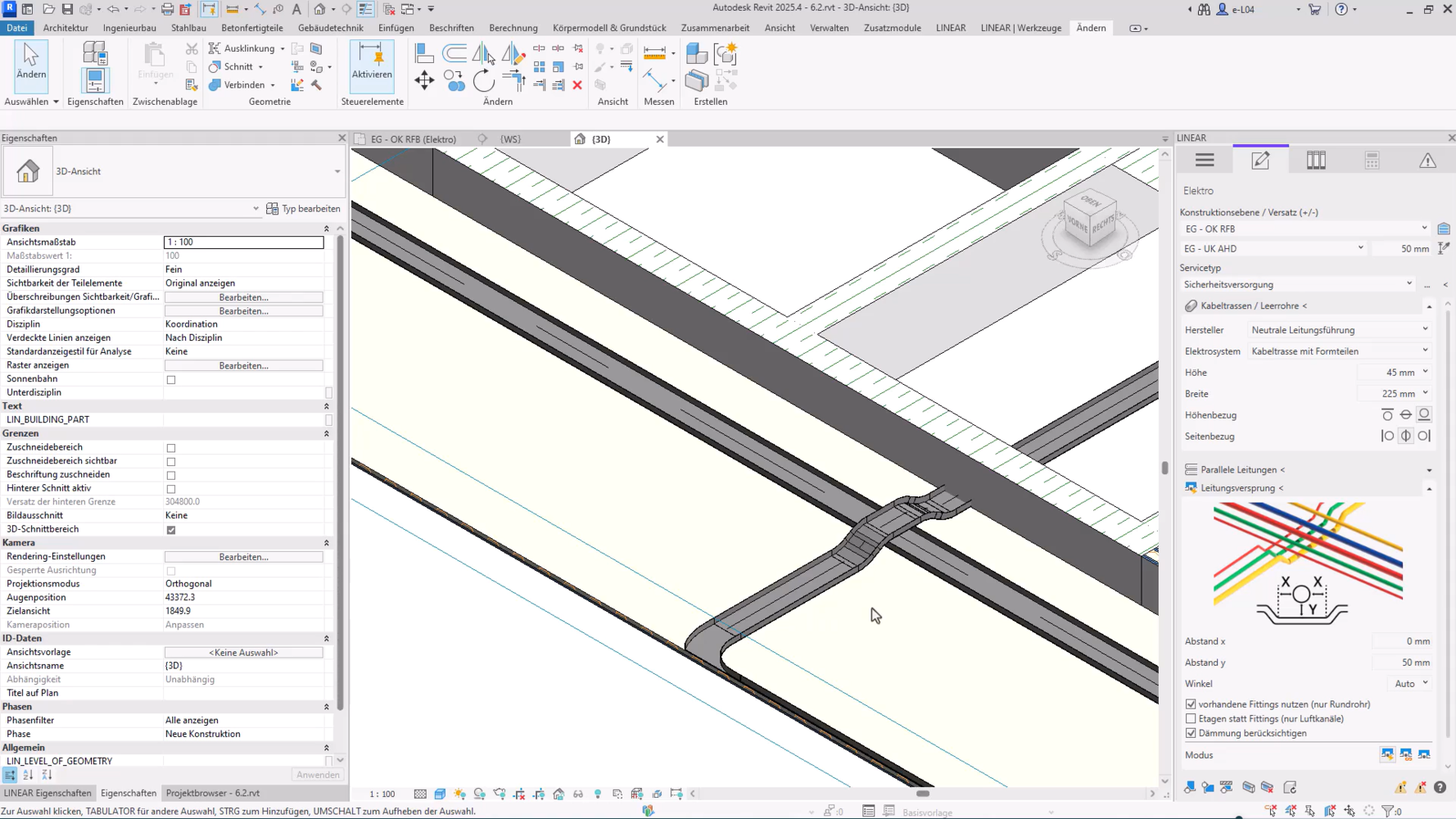Click the Rotate tool icon

click(x=484, y=80)
